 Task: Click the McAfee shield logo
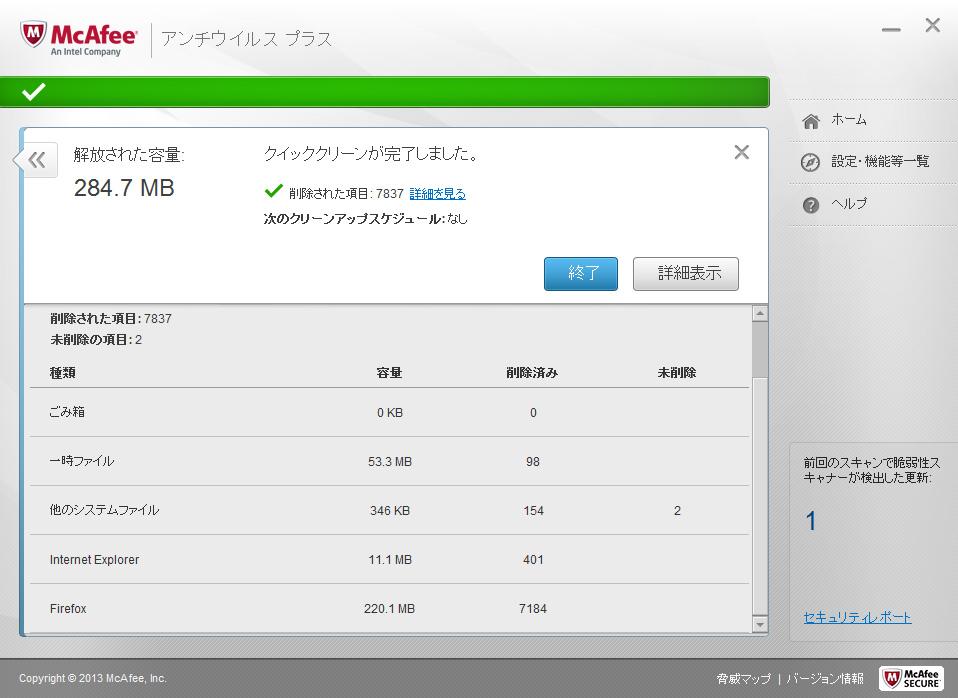click(33, 35)
